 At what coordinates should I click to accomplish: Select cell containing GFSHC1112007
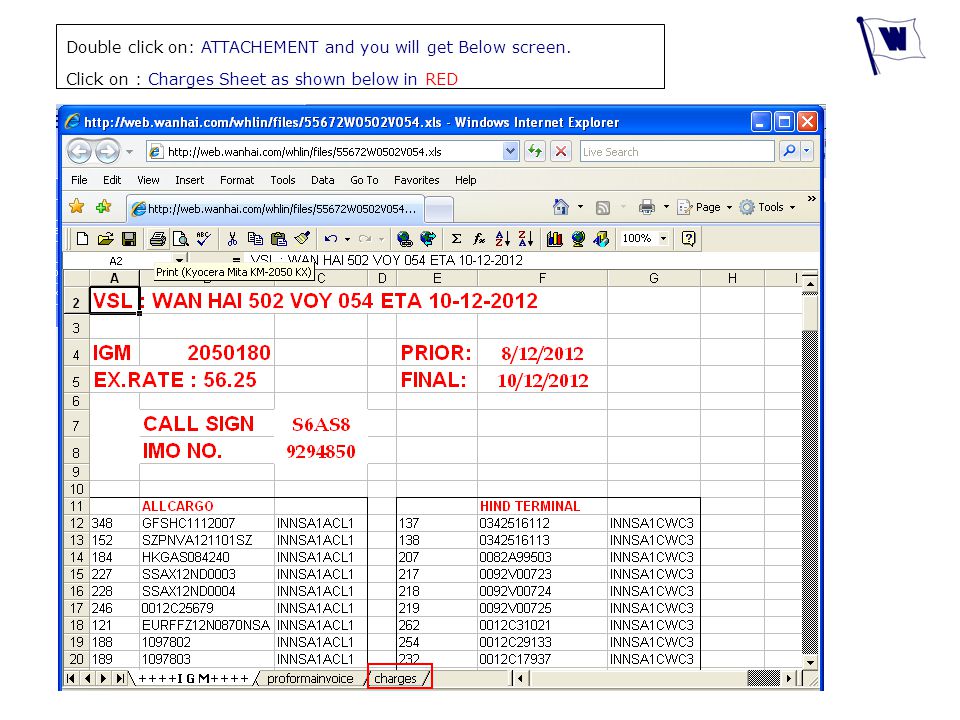click(207, 523)
